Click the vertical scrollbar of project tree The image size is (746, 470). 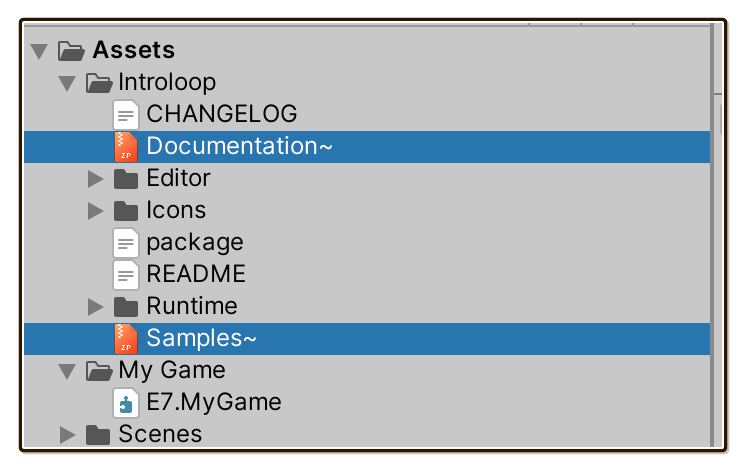coord(718,235)
